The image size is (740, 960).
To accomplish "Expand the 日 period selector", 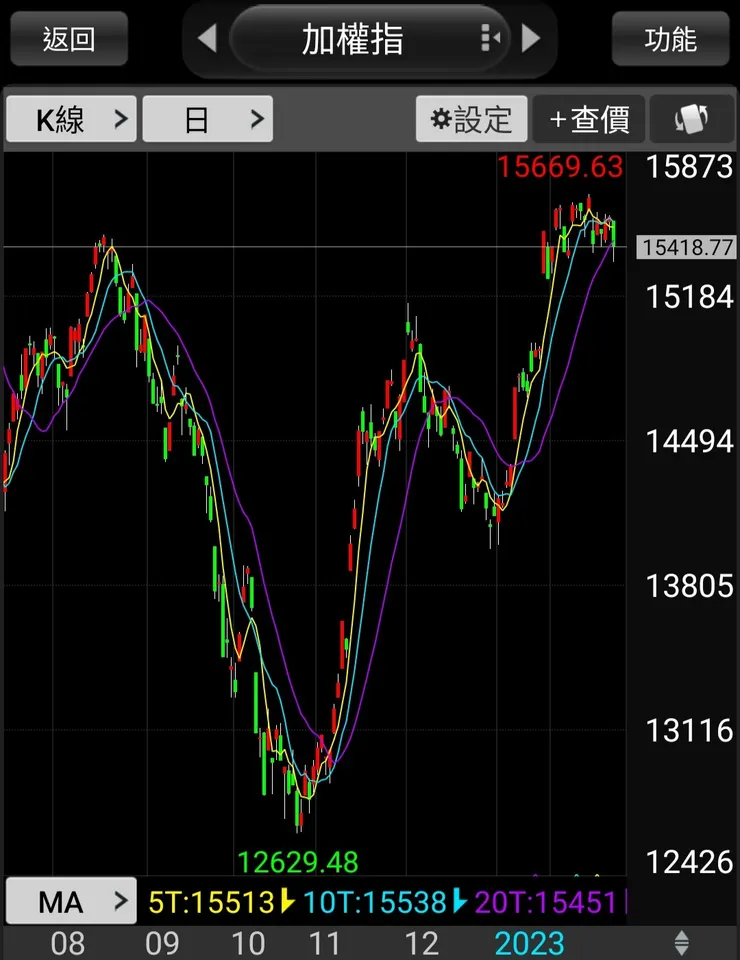I will [207, 119].
